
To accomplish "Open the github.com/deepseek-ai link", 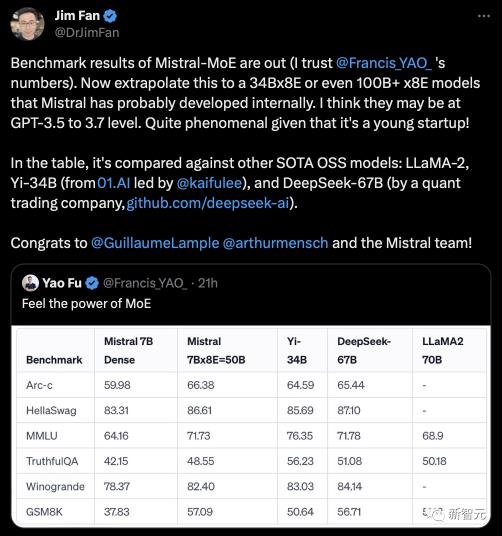I will 208,203.
